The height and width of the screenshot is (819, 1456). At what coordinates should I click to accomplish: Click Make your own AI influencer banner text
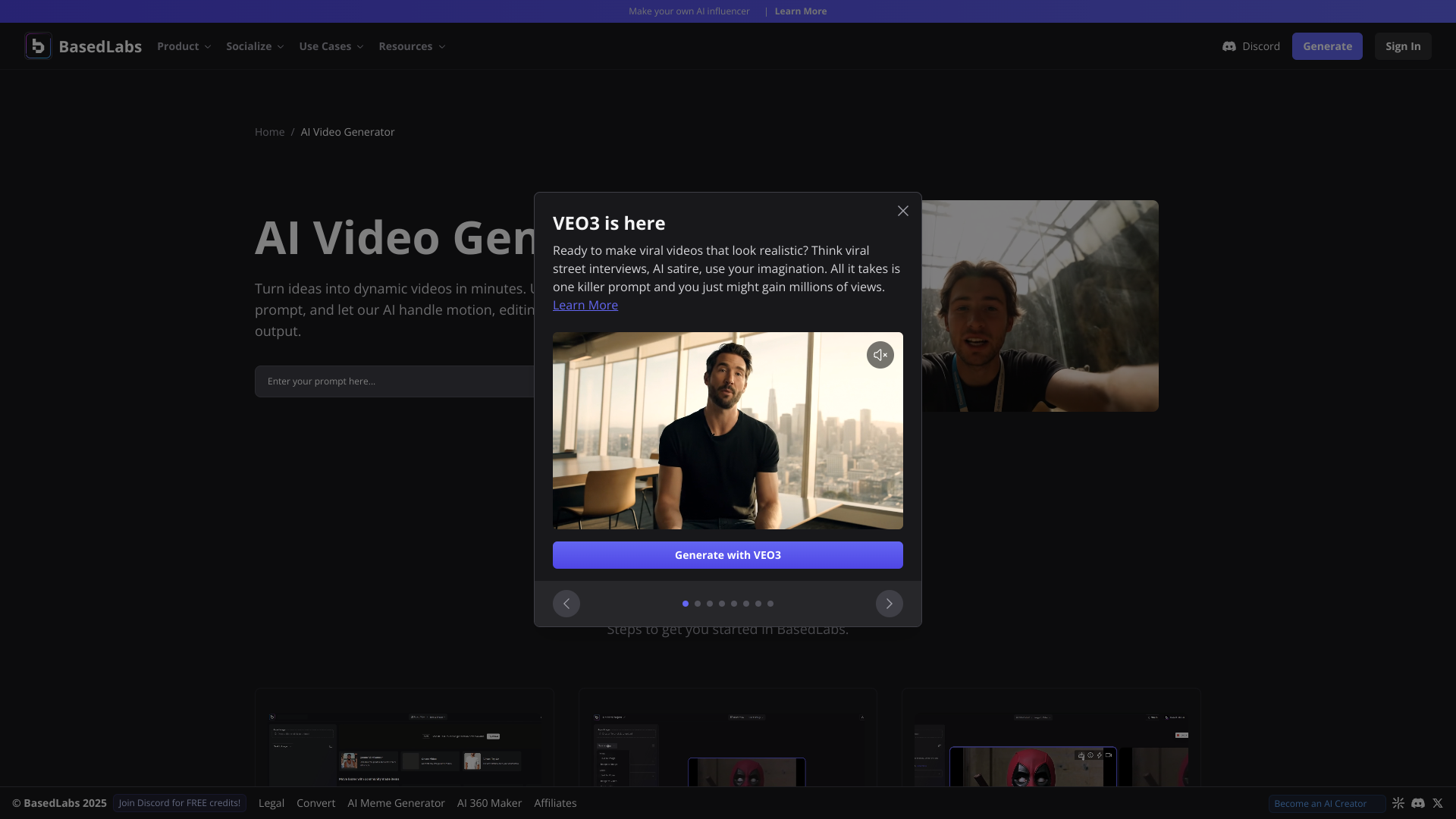click(x=689, y=11)
